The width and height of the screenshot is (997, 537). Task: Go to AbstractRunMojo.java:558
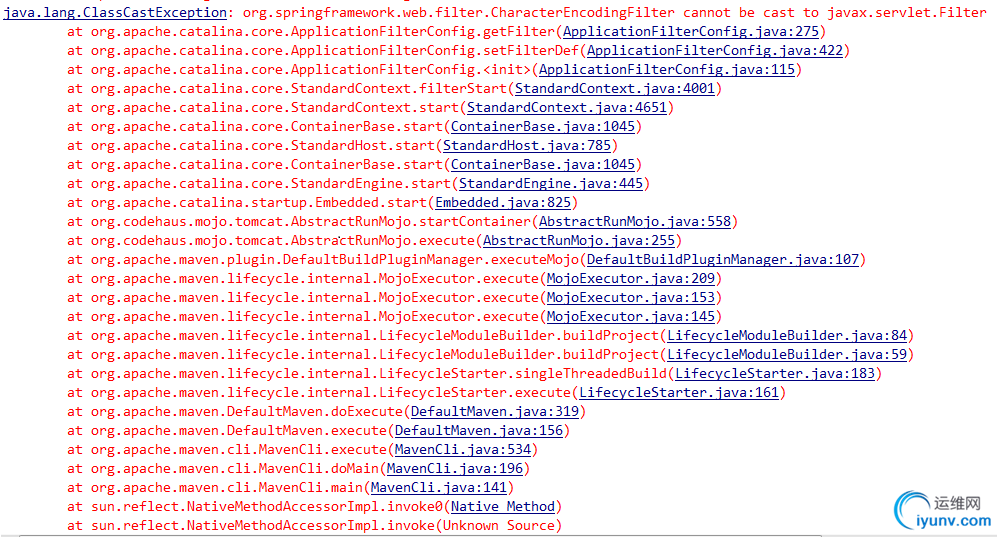pos(635,222)
